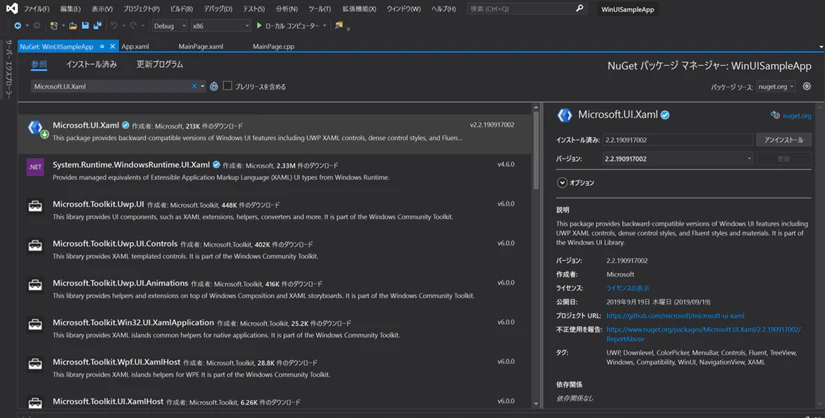Click the package list vertical scrollbar
Screen dimensions: 825x418
pos(536,255)
